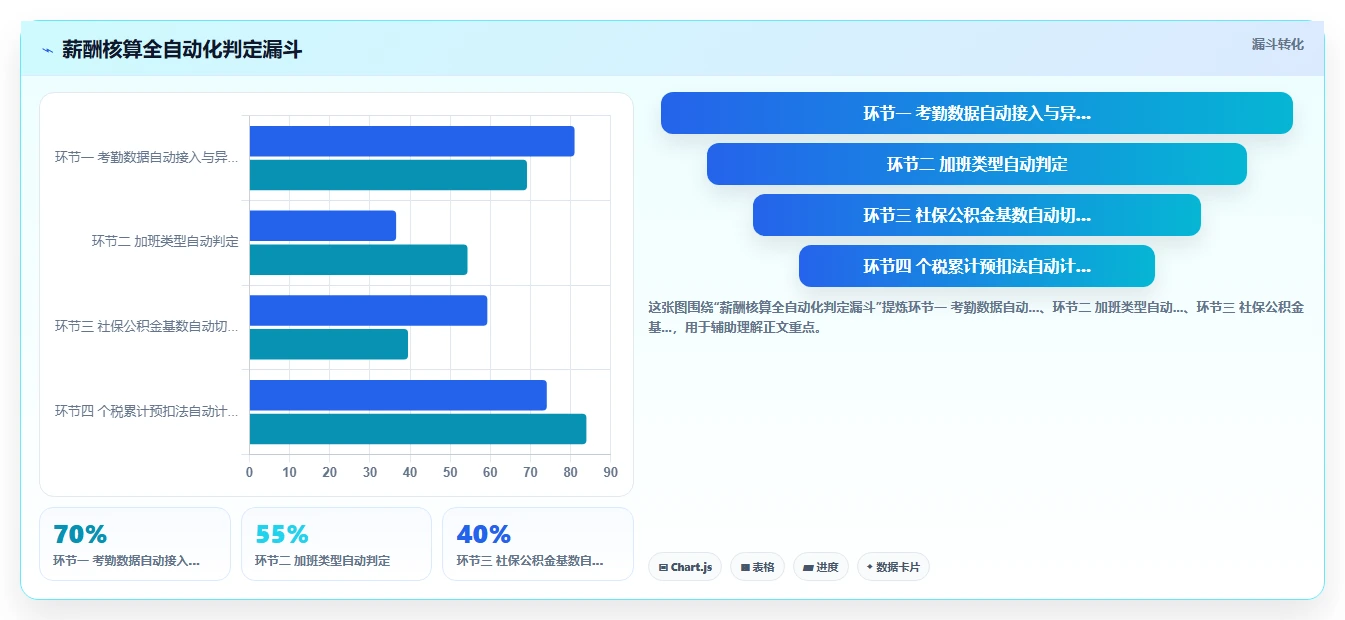1345x620 pixels.
Task: Open the 40% stat card
Action: coord(538,544)
